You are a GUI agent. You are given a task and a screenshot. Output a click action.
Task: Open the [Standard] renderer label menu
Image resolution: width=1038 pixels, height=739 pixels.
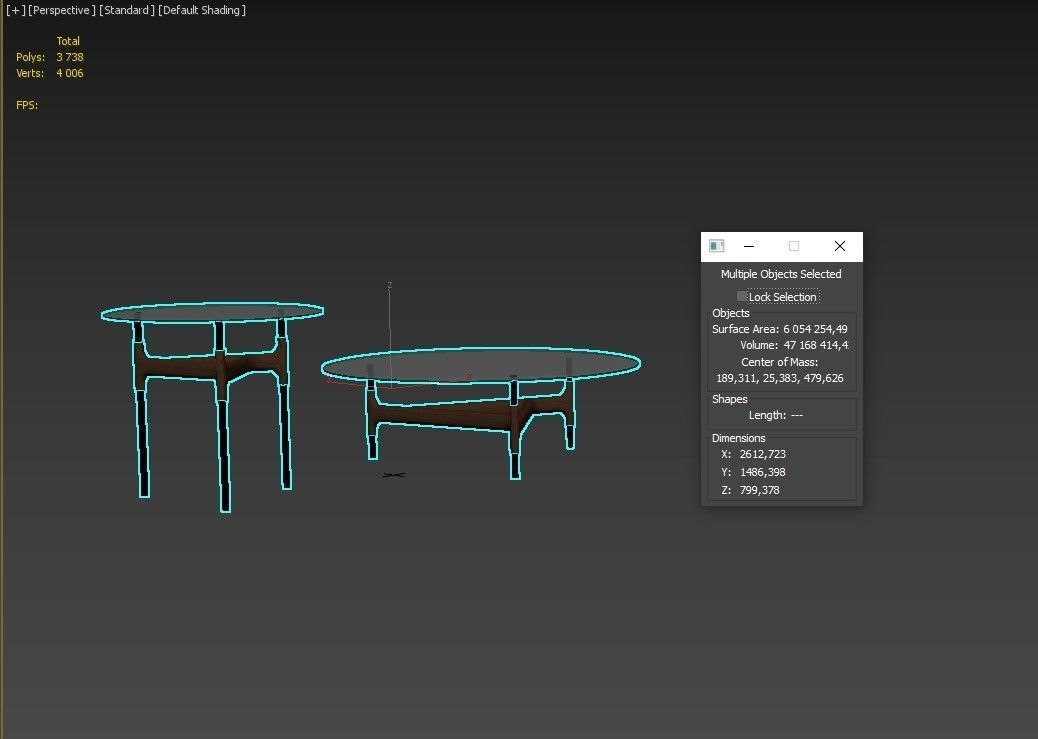127,10
